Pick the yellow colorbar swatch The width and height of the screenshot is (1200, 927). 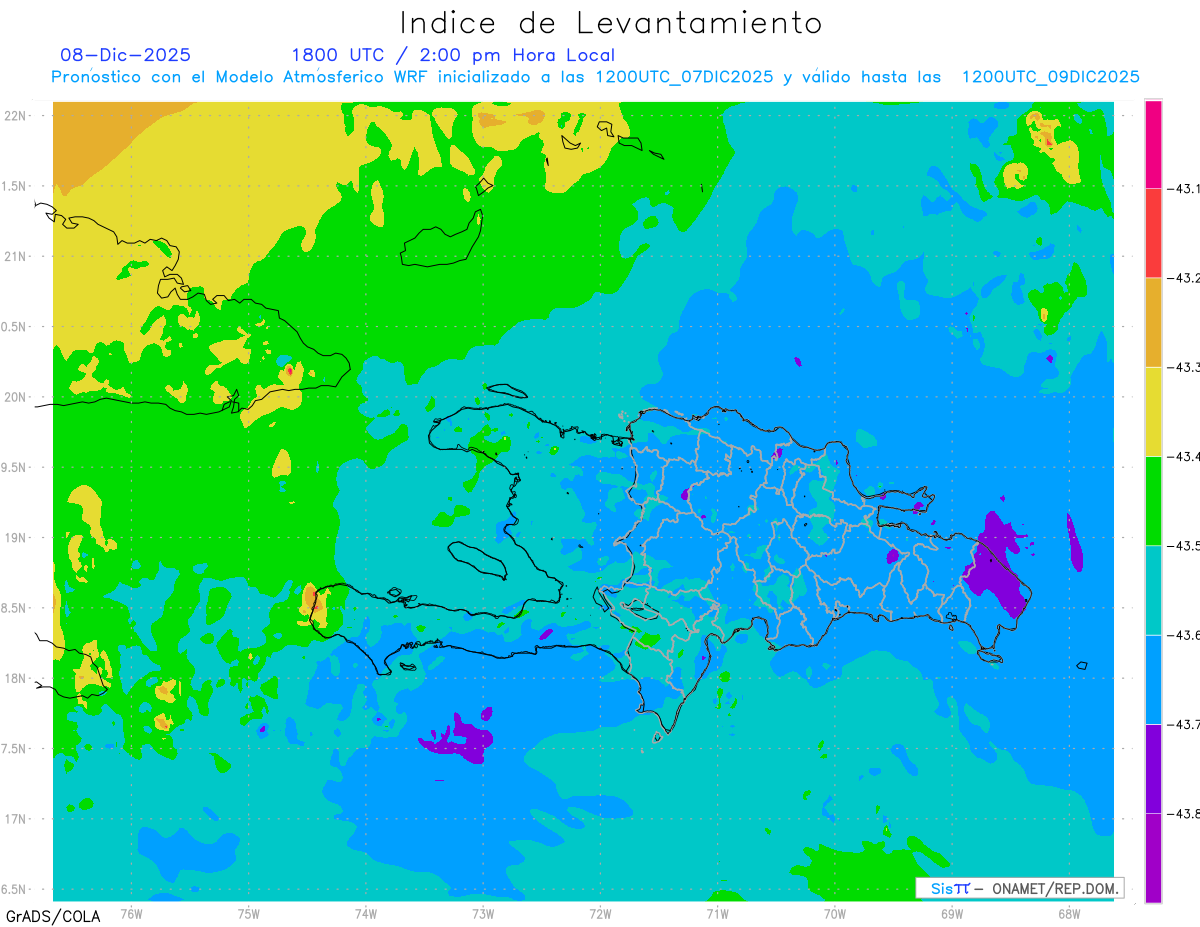point(1153,411)
